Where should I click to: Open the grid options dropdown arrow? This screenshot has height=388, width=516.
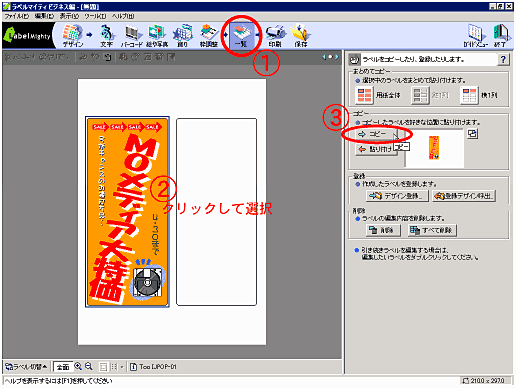122,367
